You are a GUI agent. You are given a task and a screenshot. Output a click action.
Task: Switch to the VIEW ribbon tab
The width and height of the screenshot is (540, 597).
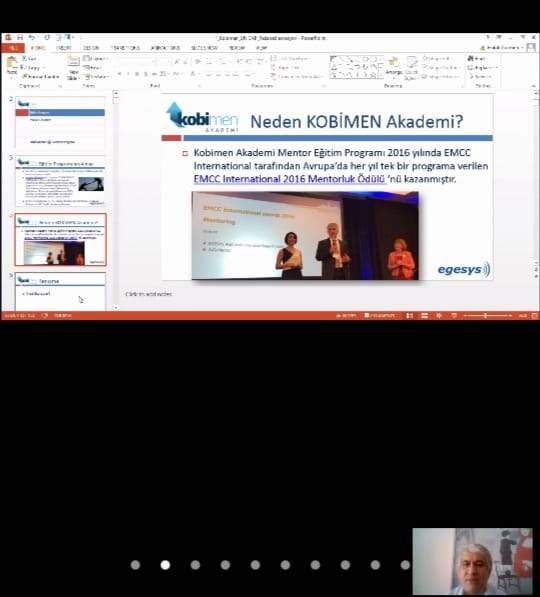tap(261, 48)
